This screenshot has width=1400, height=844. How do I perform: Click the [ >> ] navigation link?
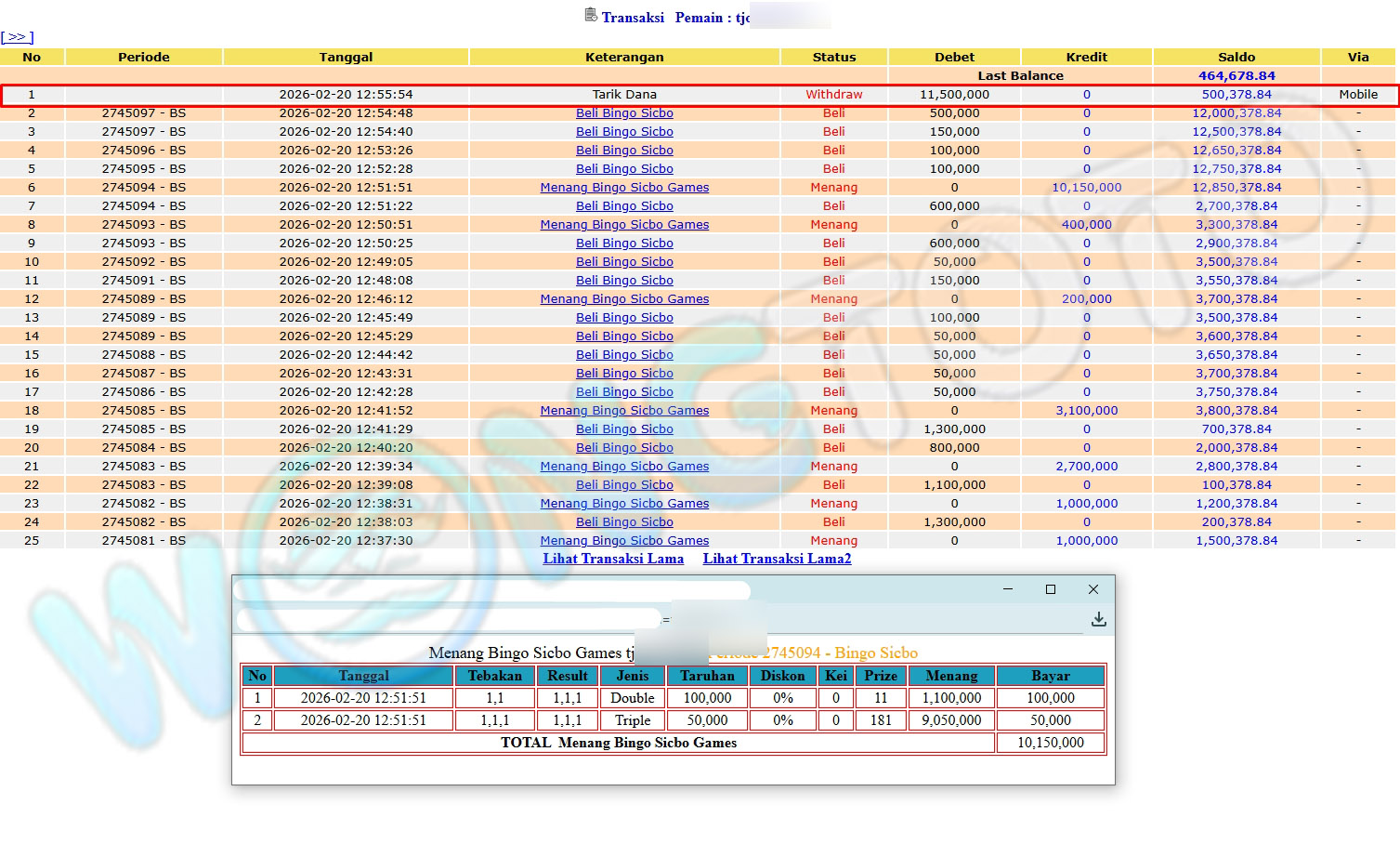point(17,37)
